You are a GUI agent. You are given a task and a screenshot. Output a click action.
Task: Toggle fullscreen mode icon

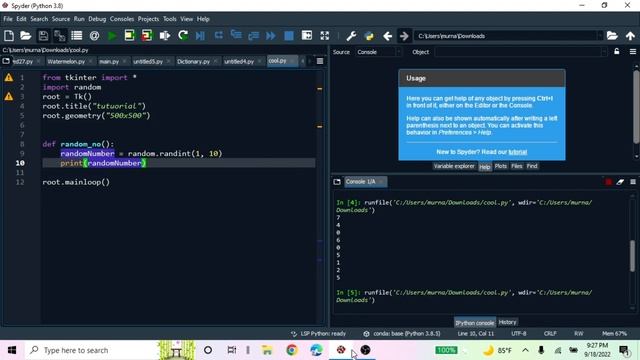[x=324, y=36]
